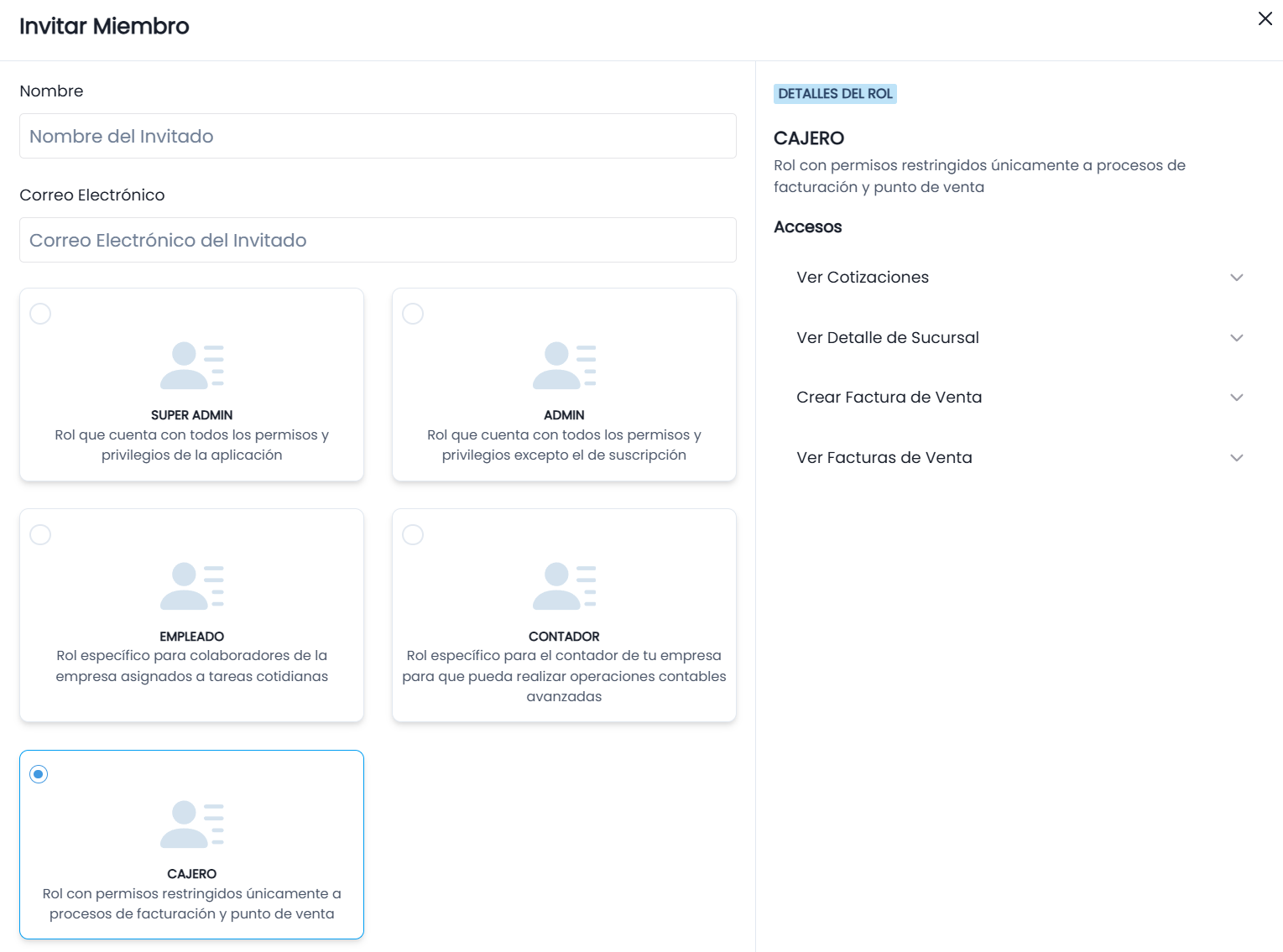The width and height of the screenshot is (1283, 952).
Task: Expand the Ver Cotizaciones chevron
Action: tap(1237, 278)
